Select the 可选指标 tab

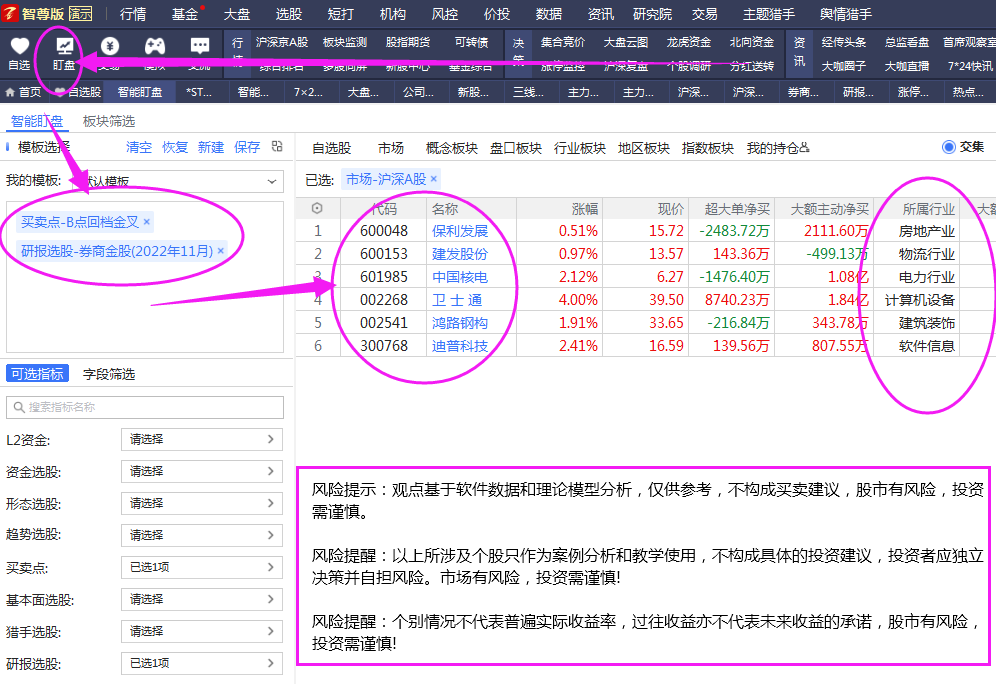click(37, 374)
